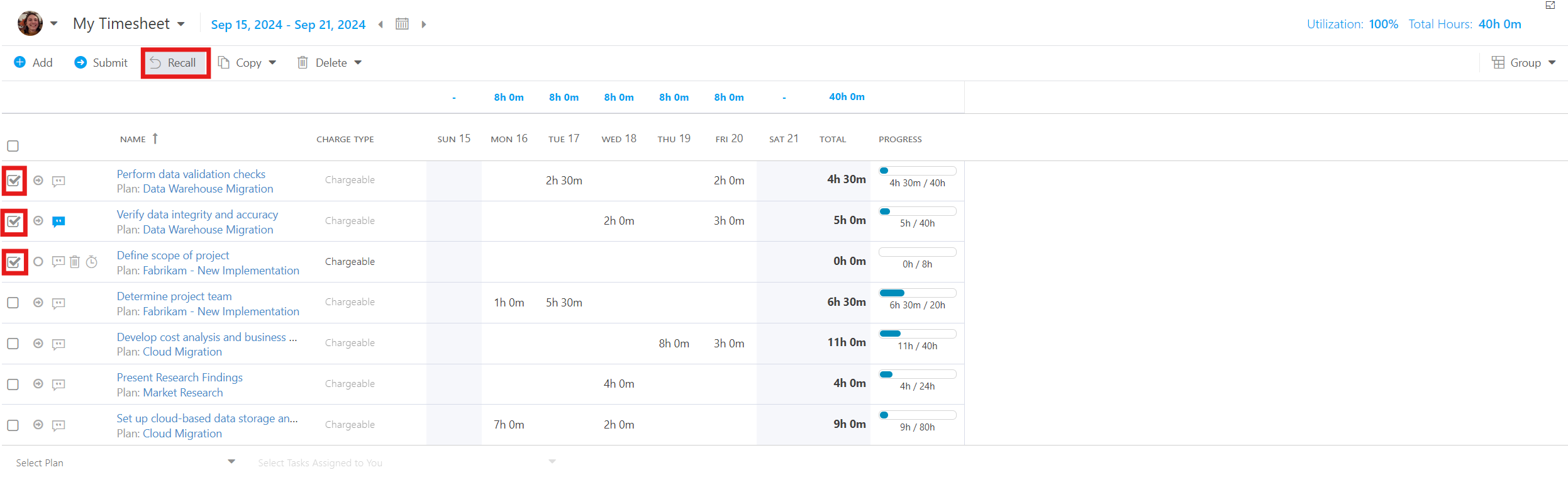Go to next week arrow

[424, 25]
